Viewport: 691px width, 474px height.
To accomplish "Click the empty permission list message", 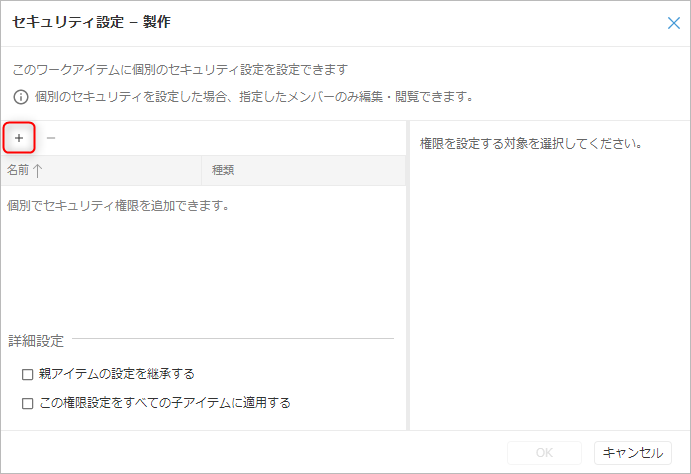I will coord(118,206).
